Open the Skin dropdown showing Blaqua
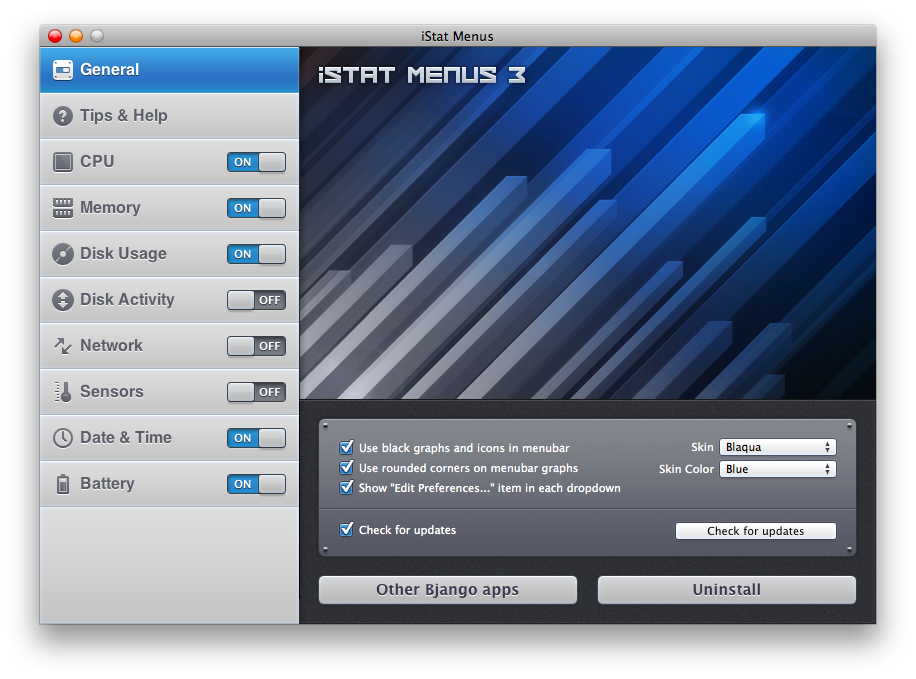The width and height of the screenshot is (916, 679). tap(777, 446)
